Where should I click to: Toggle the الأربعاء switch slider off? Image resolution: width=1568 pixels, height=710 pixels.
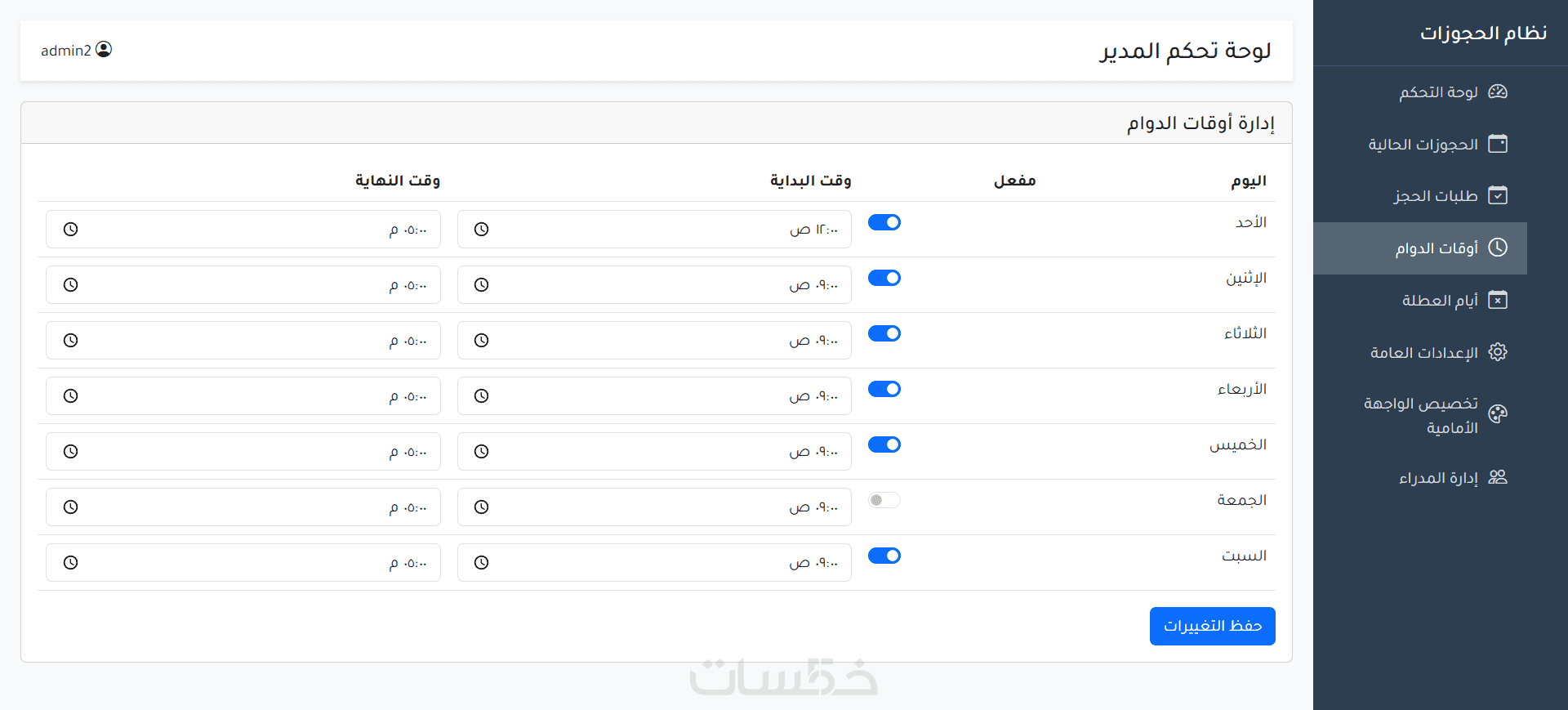(x=884, y=389)
